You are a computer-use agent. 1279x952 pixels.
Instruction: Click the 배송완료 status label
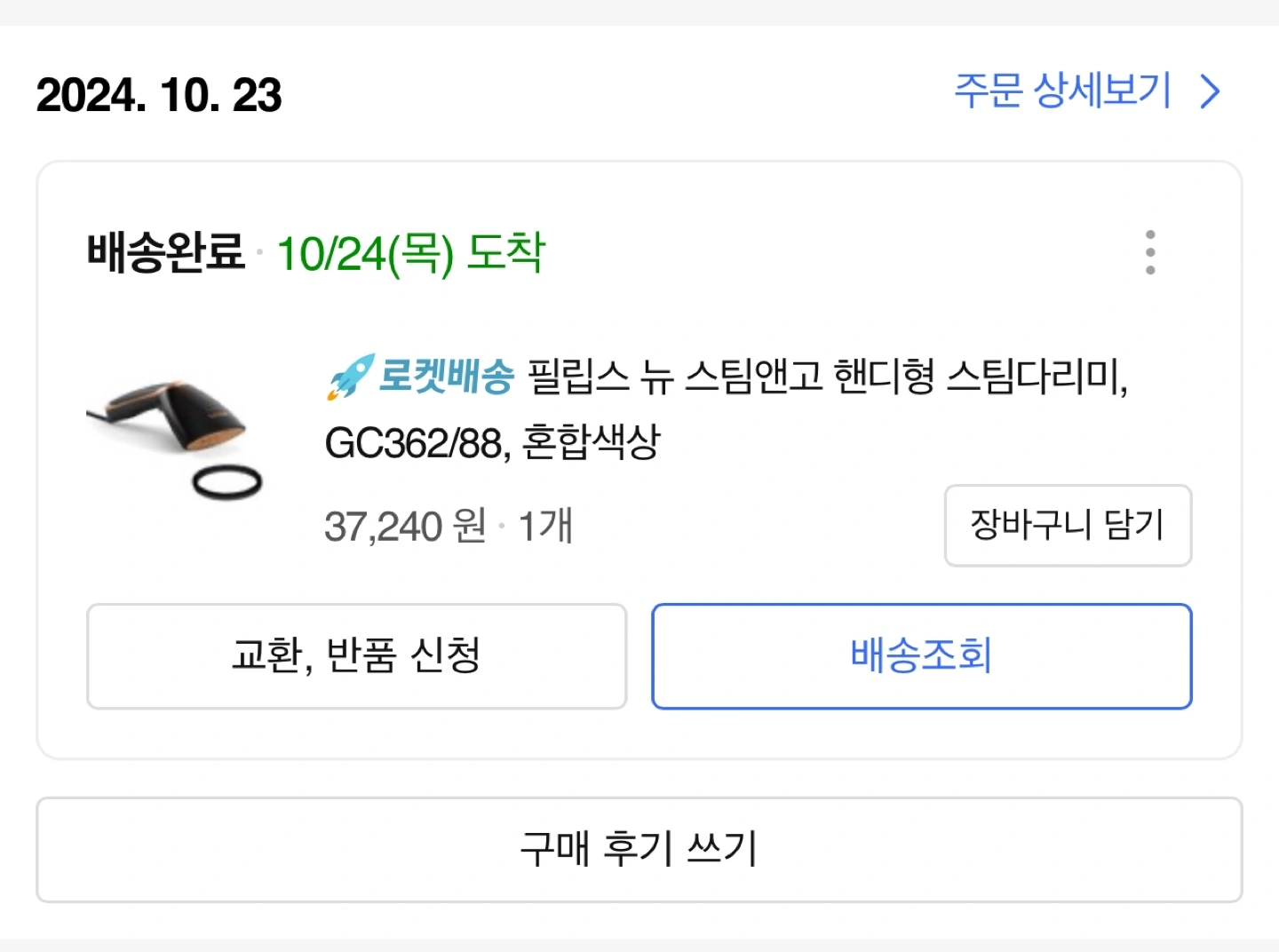coord(166,252)
